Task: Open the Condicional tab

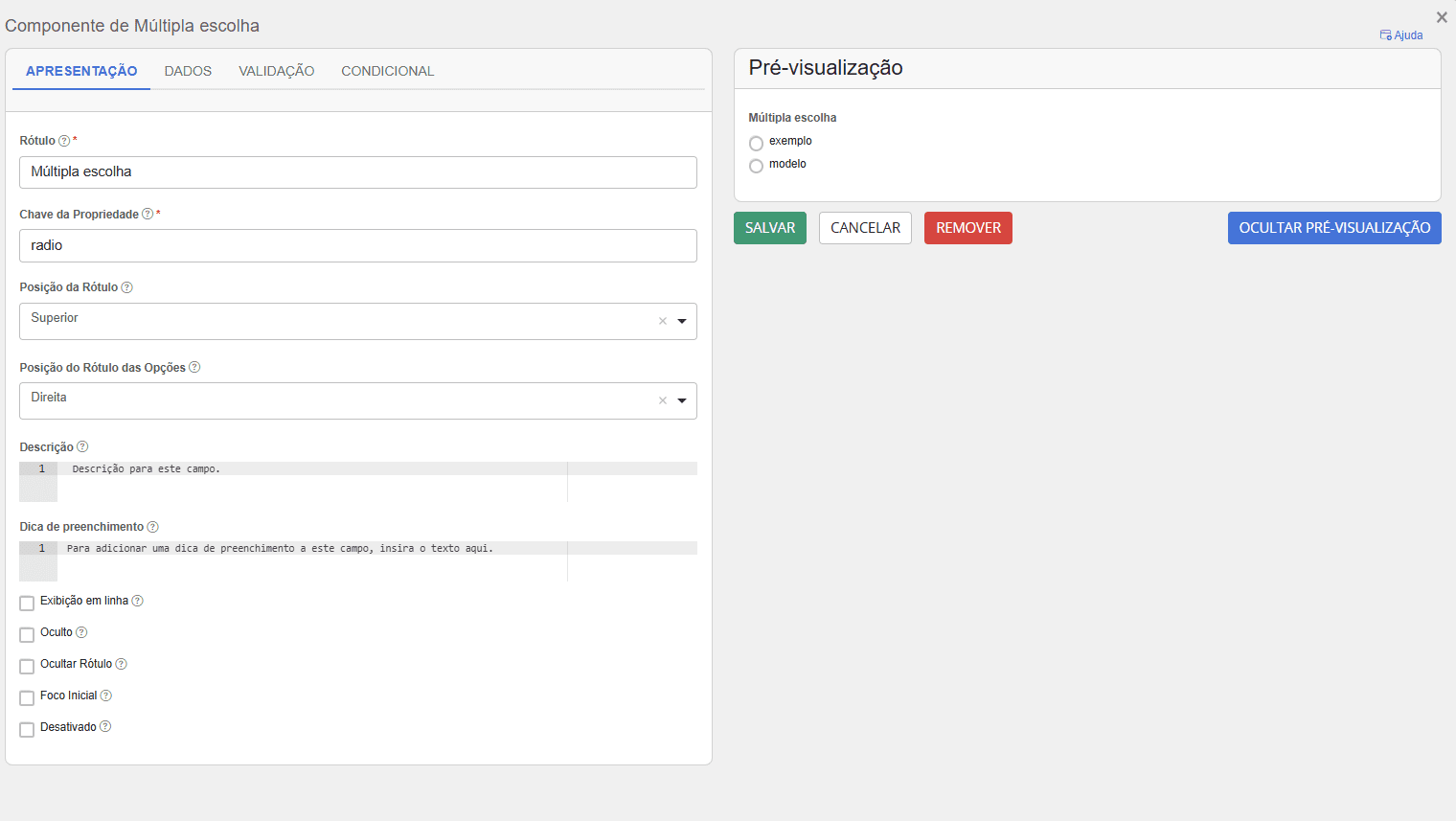Action: (x=388, y=71)
